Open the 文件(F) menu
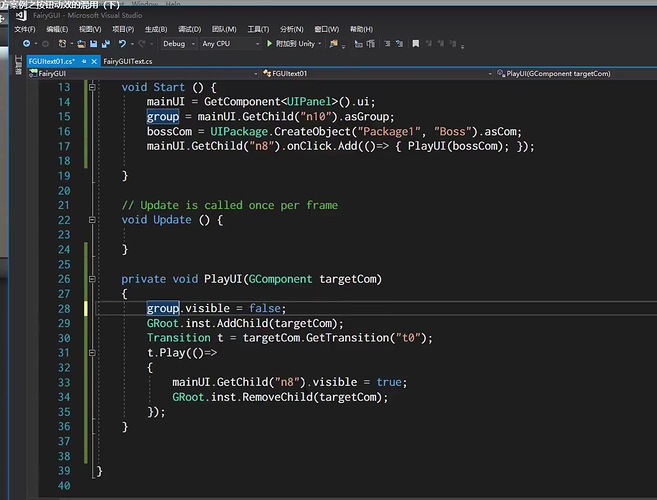This screenshot has width=657, height=500. [25, 29]
